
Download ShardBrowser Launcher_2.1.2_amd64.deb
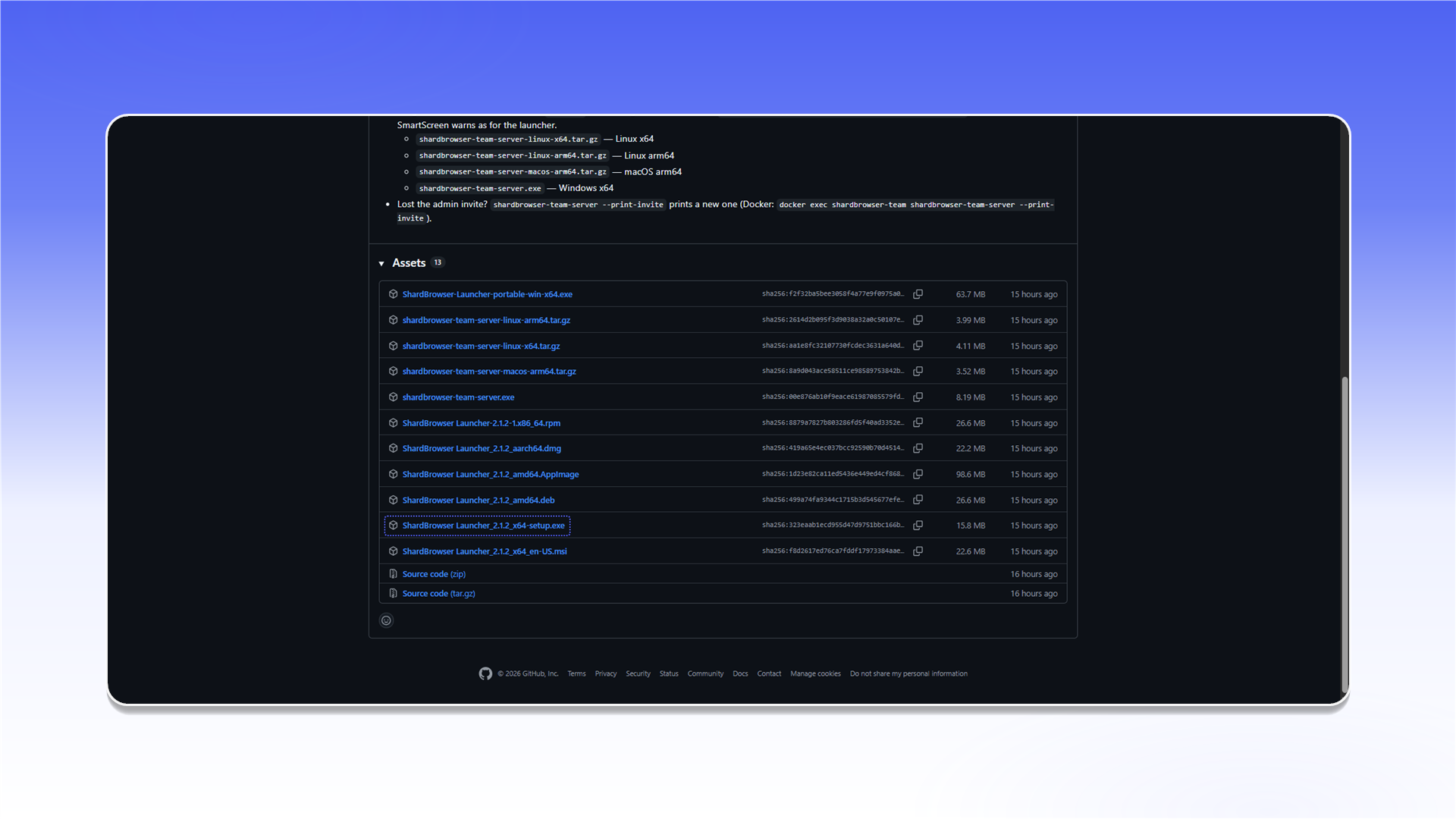coord(479,500)
